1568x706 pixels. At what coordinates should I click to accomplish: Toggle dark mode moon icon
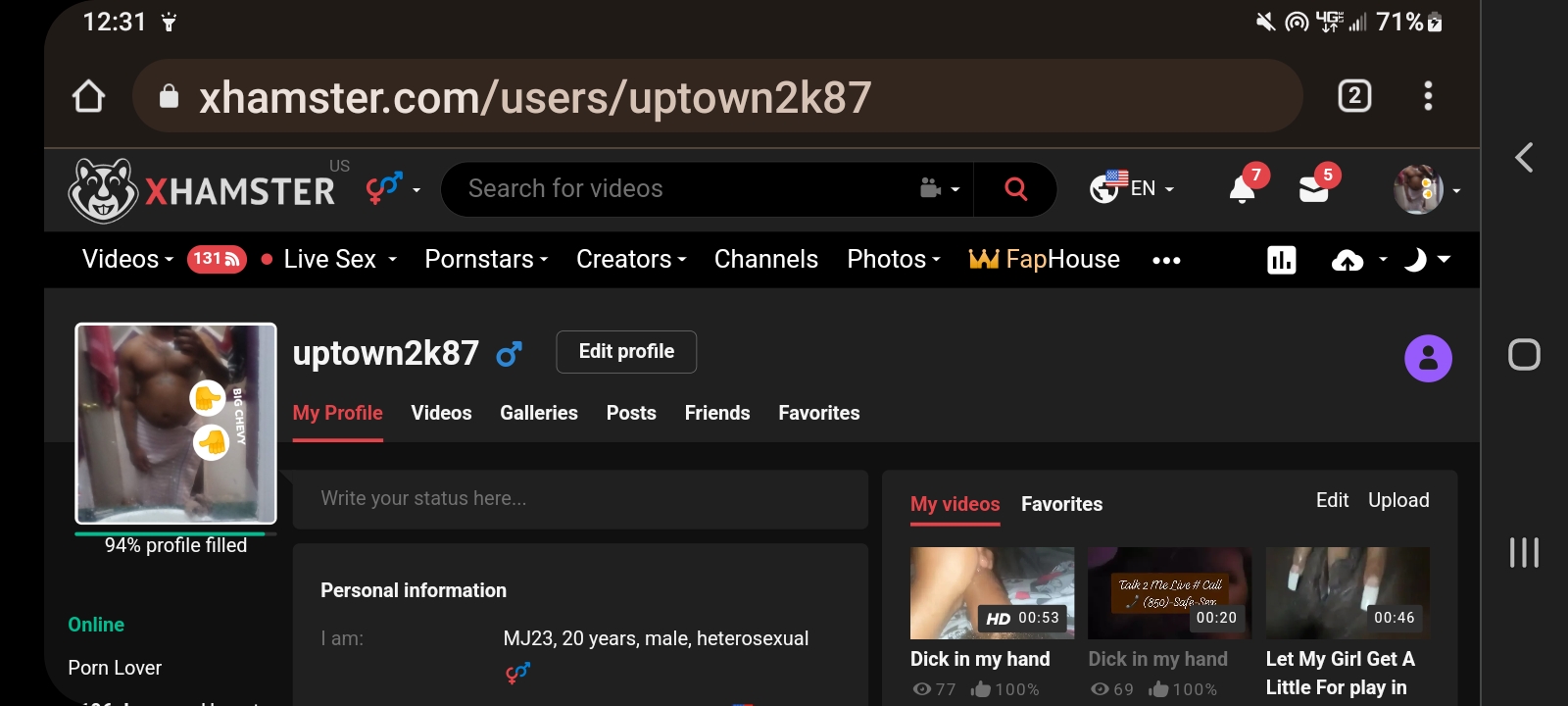tap(1414, 260)
